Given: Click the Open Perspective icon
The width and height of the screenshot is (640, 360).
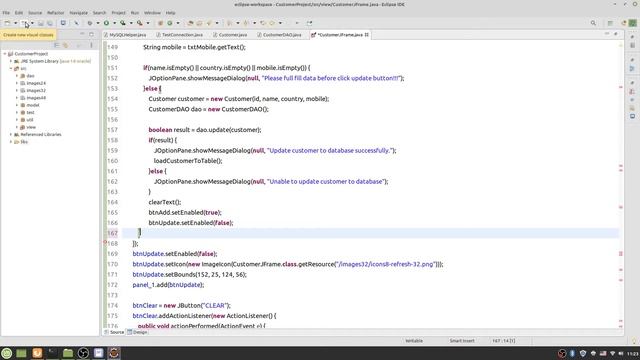Looking at the screenshot, I should click(610, 23).
